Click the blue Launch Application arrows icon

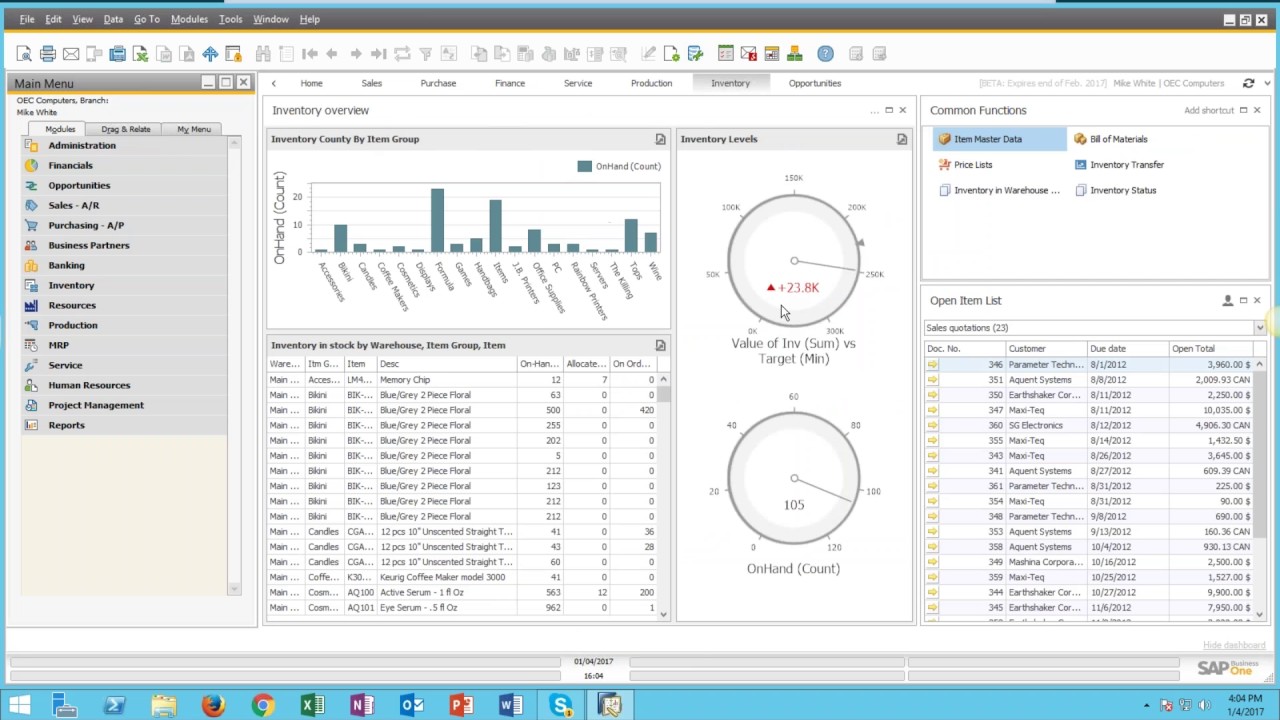210,54
